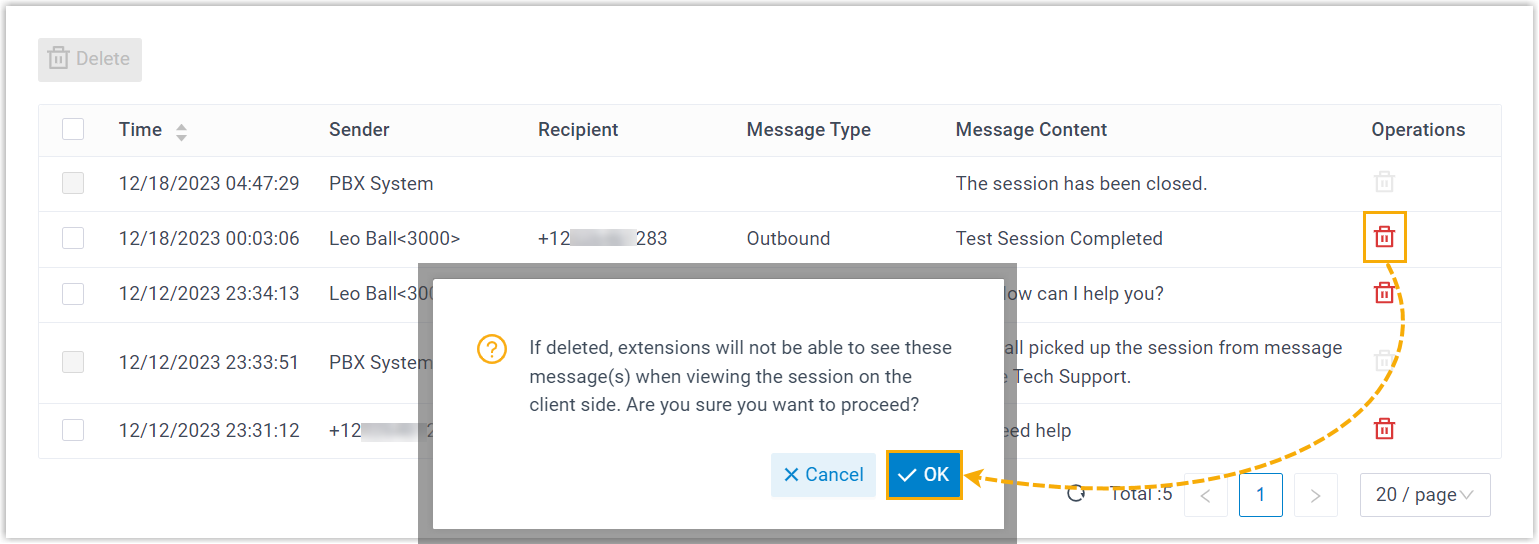Click the Time column header
1539x544 pixels.
point(140,129)
